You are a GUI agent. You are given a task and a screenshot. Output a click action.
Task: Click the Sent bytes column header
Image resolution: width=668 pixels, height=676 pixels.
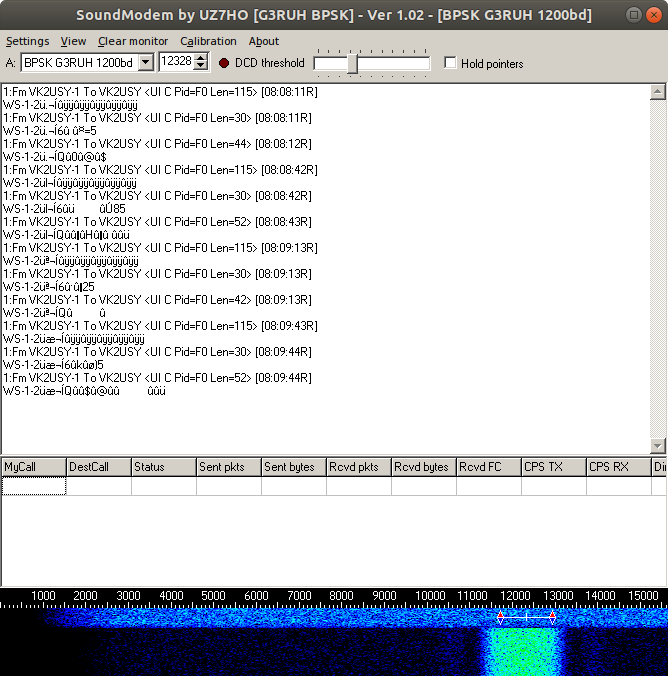point(294,467)
